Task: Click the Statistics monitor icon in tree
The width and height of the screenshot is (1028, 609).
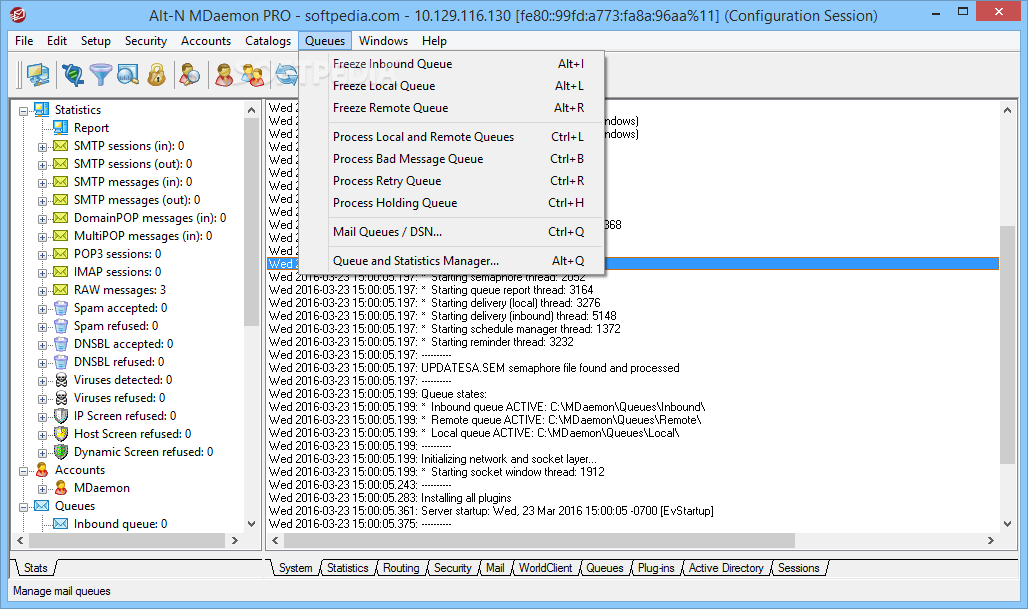Action: click(x=41, y=109)
